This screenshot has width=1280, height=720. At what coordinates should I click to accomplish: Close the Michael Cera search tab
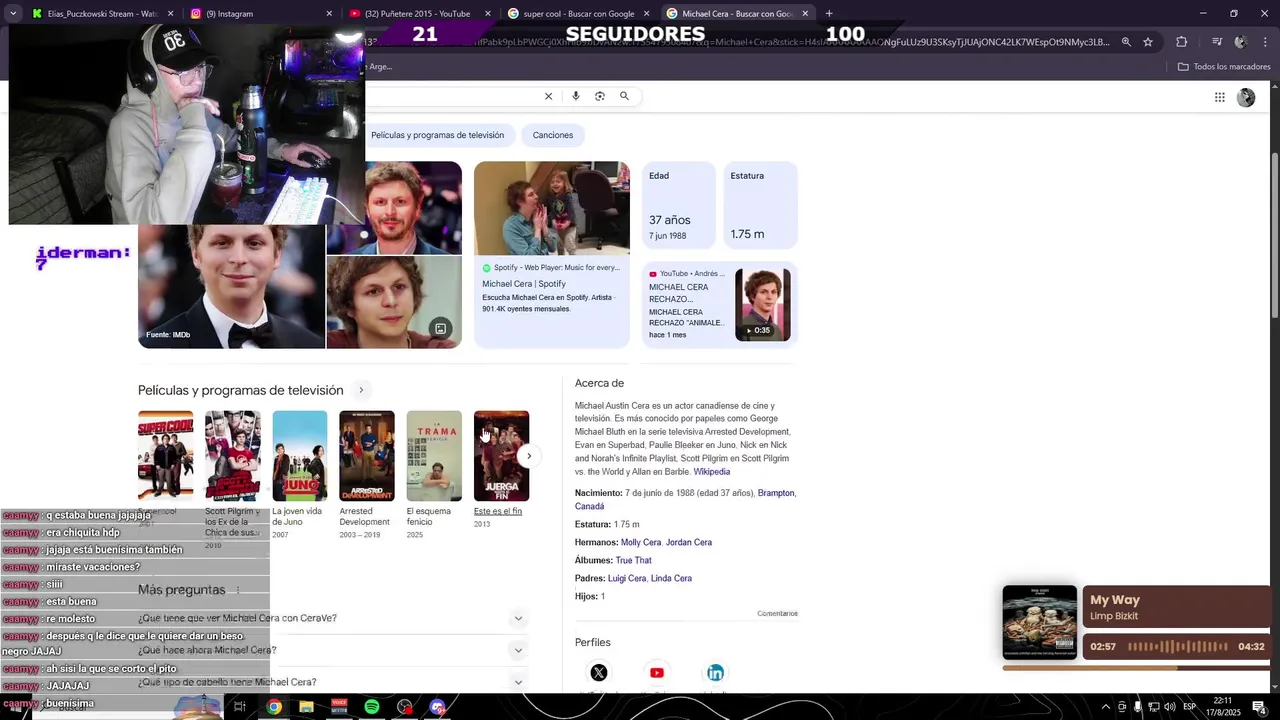tap(805, 13)
